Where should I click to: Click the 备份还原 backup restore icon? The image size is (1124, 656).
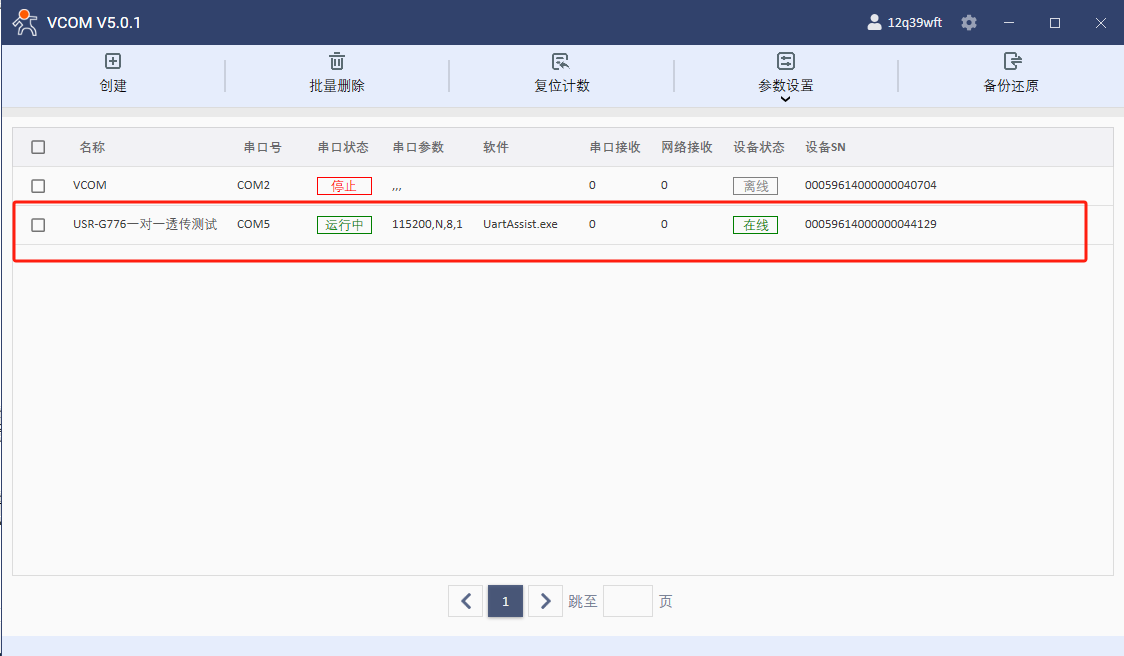1011,62
